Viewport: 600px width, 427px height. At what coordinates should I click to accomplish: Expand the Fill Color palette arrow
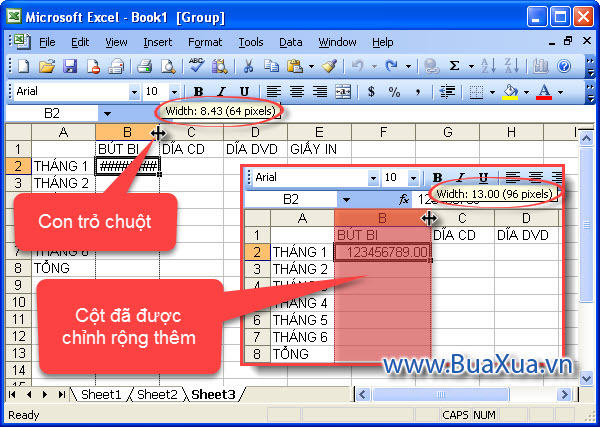pyautogui.click(x=527, y=92)
